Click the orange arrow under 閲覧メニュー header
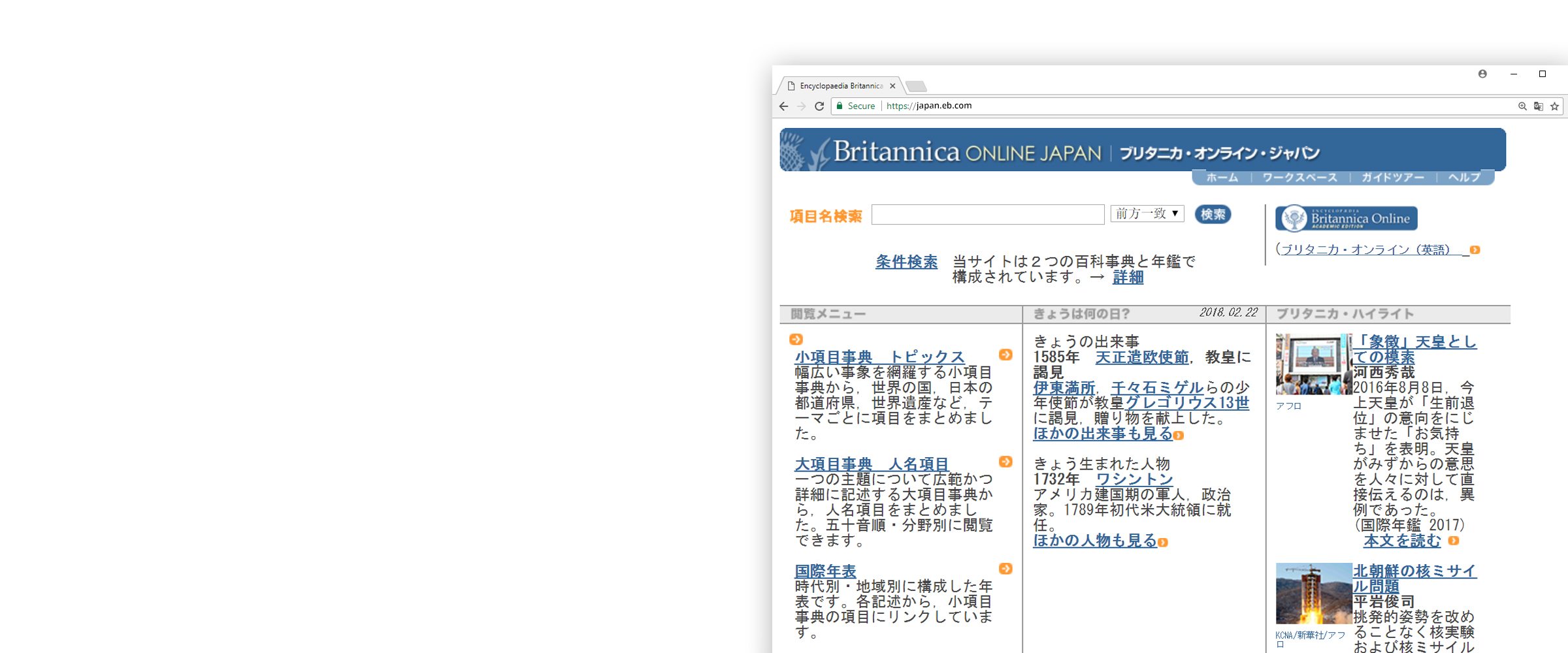Viewport: 1568px width, 653px height. [x=796, y=340]
